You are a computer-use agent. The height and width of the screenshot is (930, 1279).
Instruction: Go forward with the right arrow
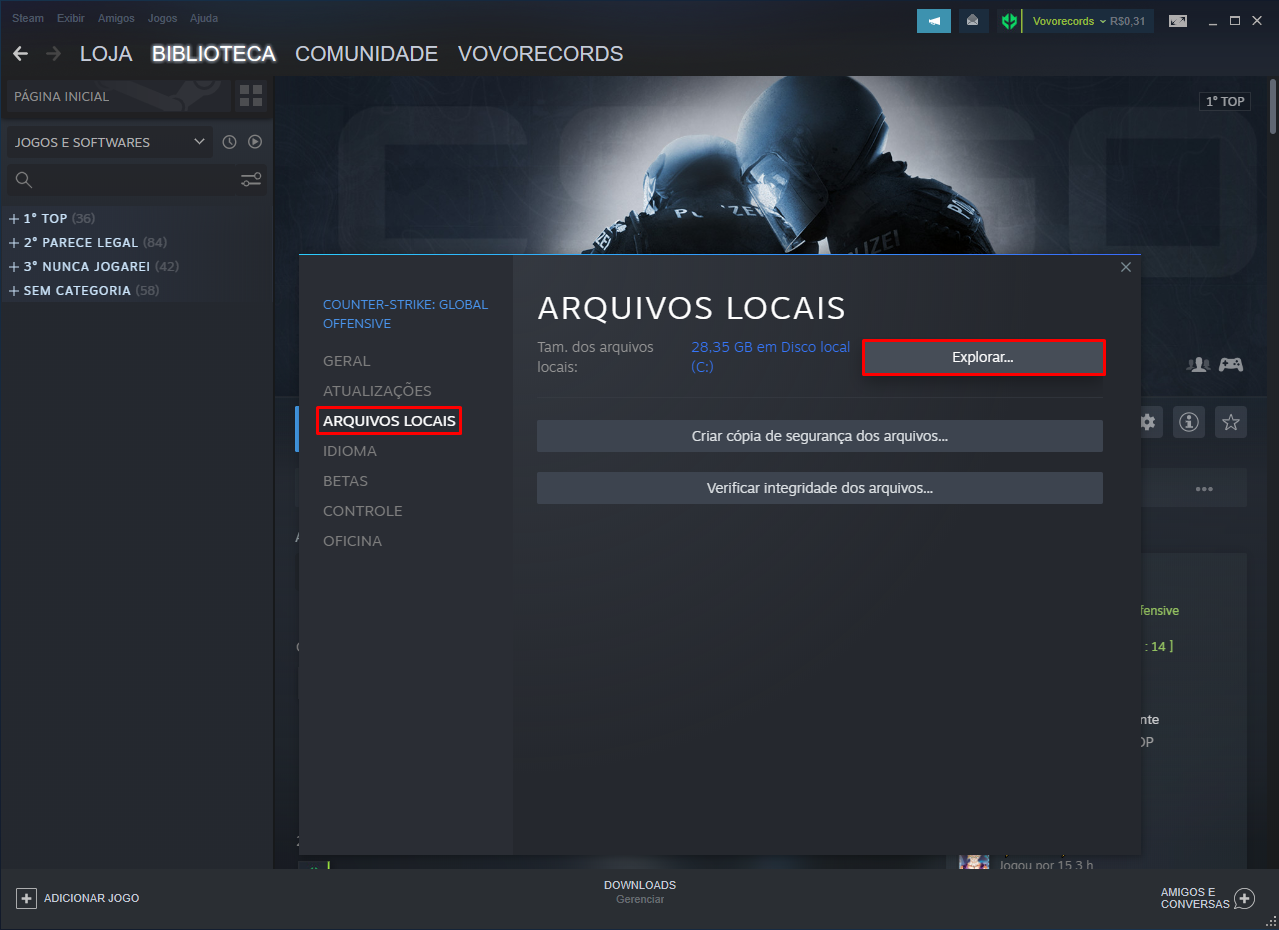tap(53, 53)
